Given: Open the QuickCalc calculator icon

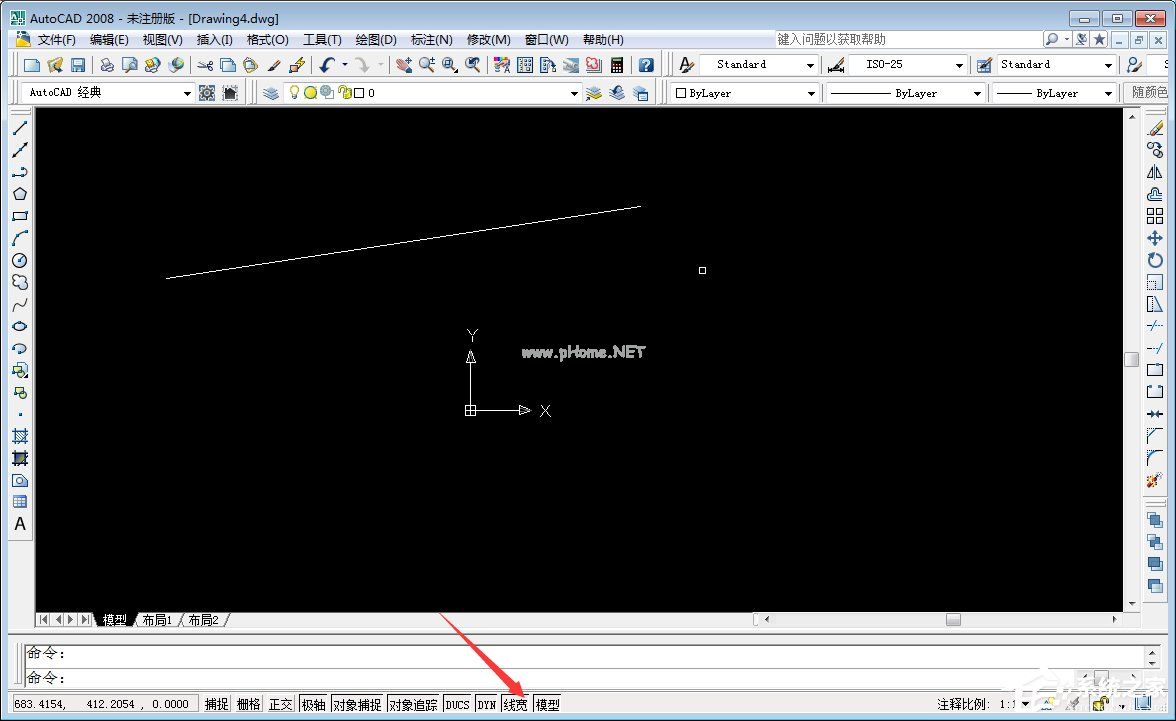Looking at the screenshot, I should pos(617,65).
